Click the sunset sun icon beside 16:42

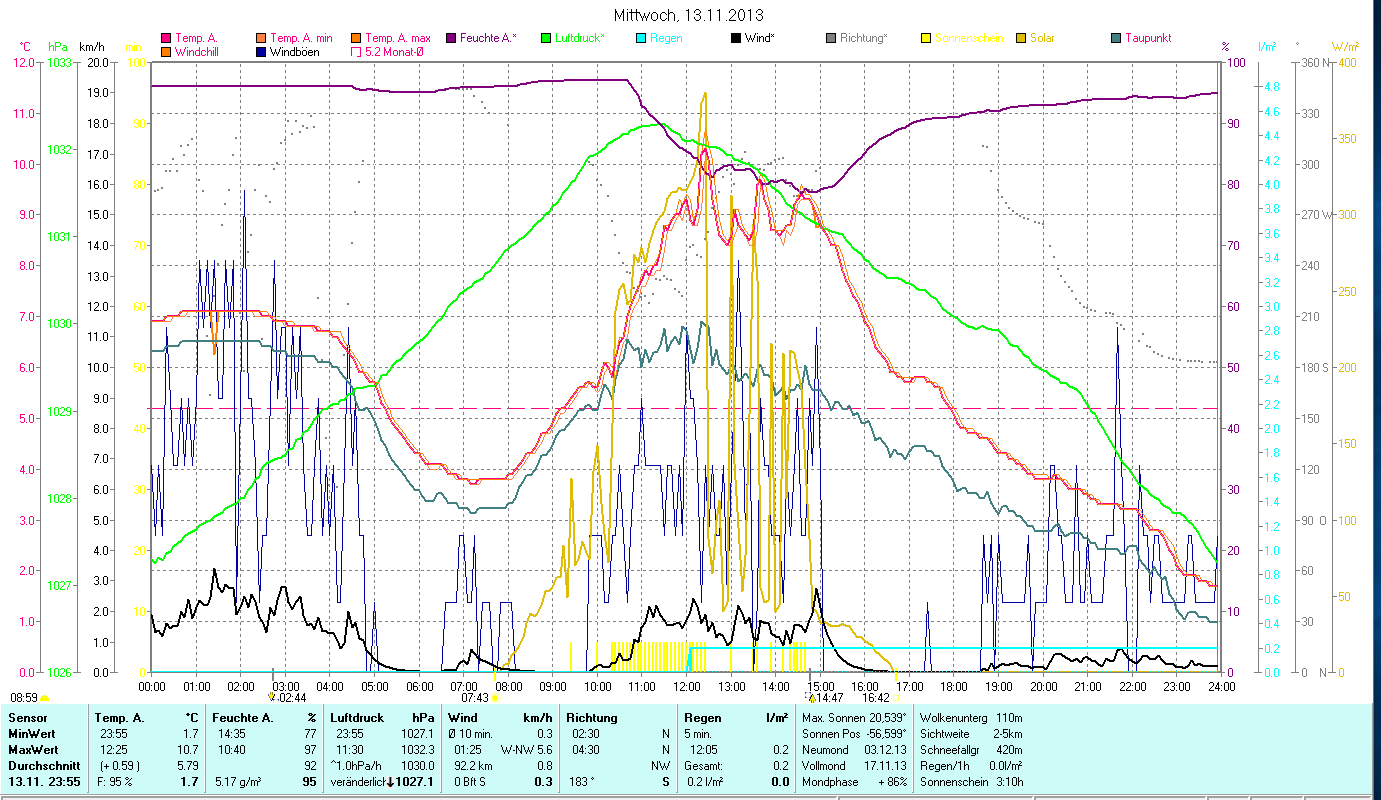point(896,698)
